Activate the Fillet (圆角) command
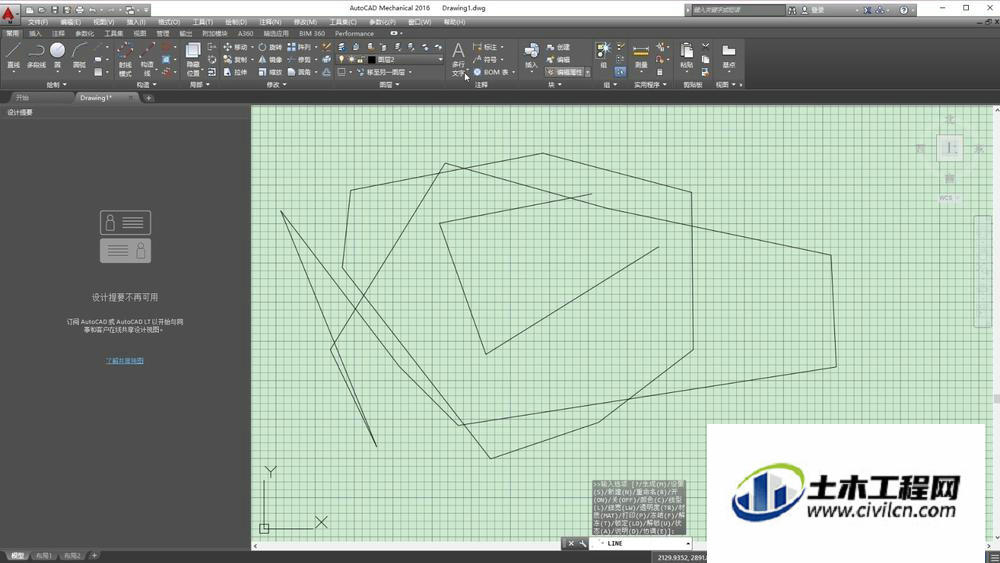The width and height of the screenshot is (1000, 563). [x=299, y=72]
